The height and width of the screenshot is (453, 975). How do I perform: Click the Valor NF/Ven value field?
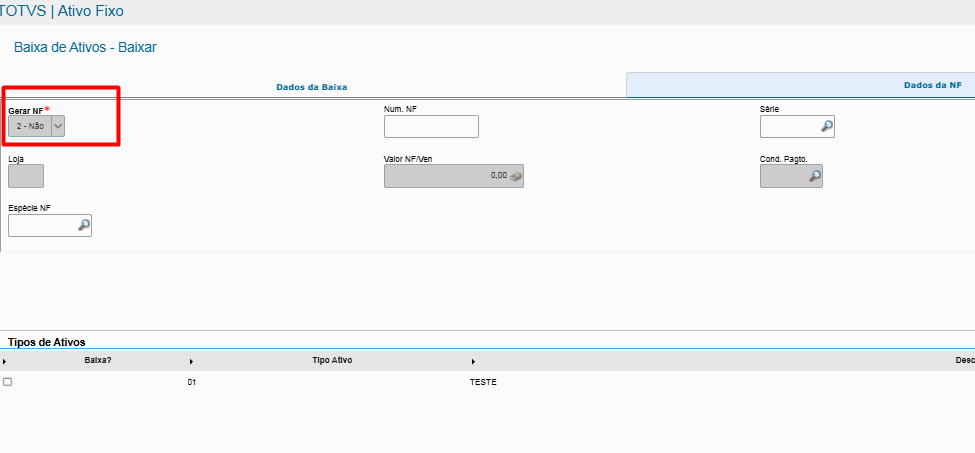click(454, 176)
